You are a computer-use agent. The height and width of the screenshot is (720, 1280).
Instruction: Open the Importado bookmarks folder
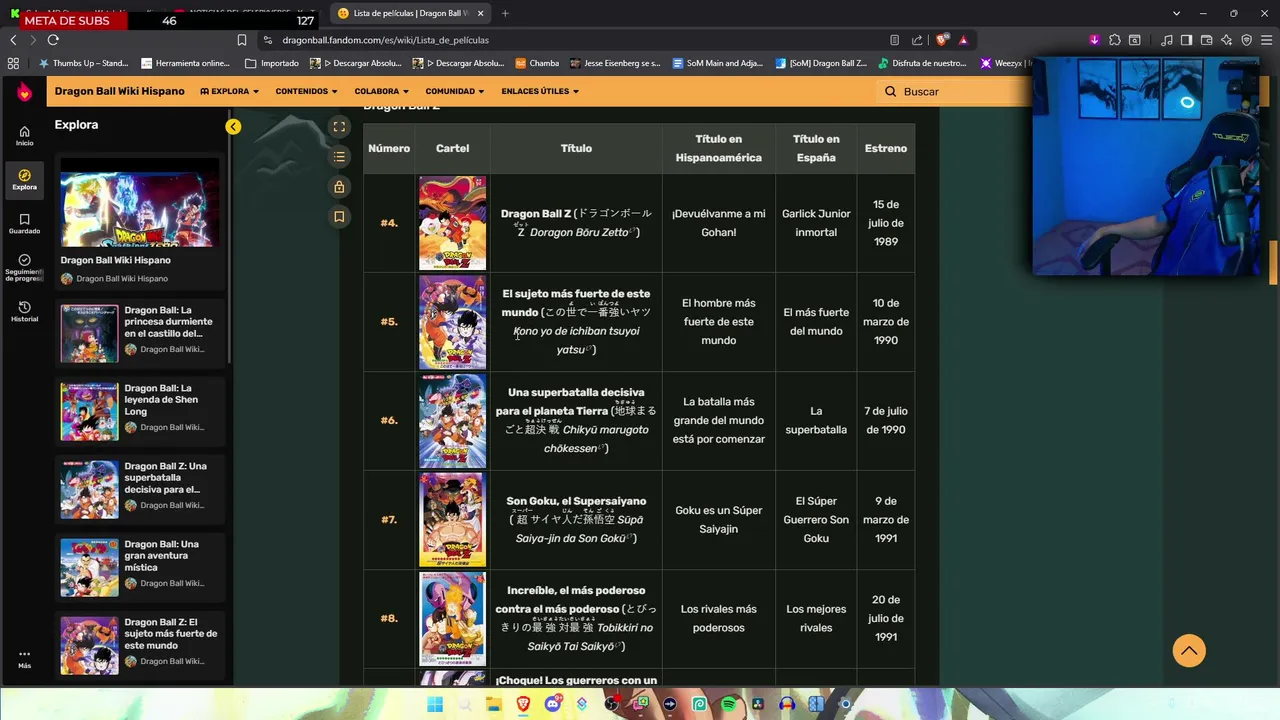[x=272, y=63]
